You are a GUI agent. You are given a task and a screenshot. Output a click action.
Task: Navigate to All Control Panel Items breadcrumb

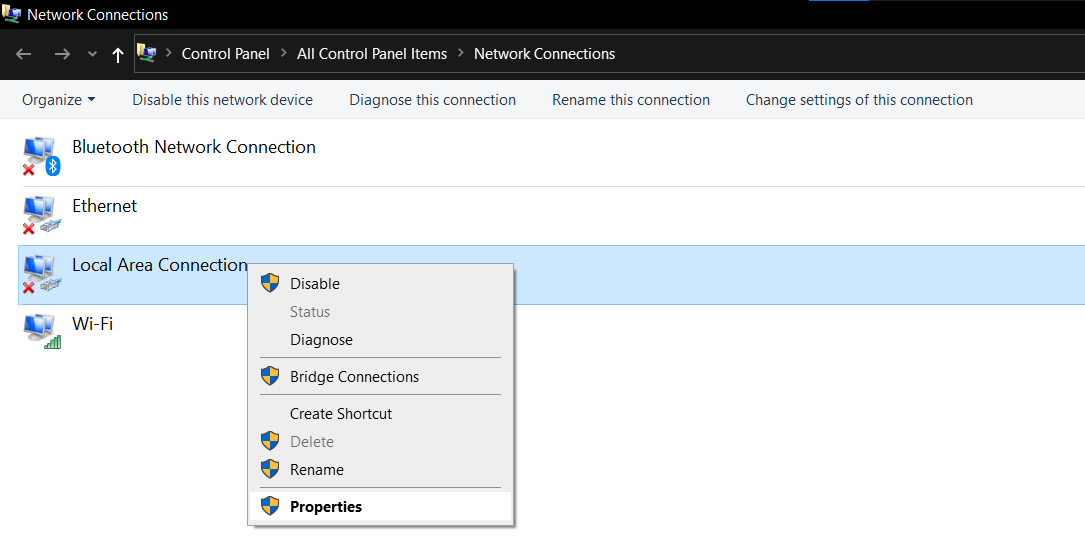coord(372,53)
